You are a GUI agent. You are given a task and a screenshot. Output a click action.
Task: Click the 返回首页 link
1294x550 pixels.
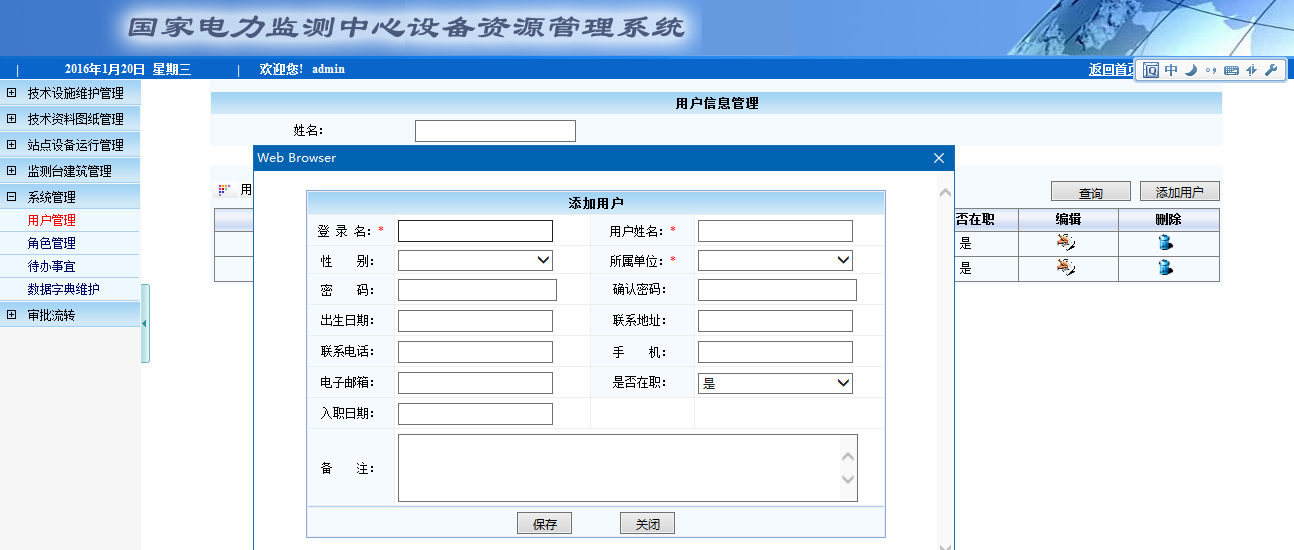point(1112,69)
